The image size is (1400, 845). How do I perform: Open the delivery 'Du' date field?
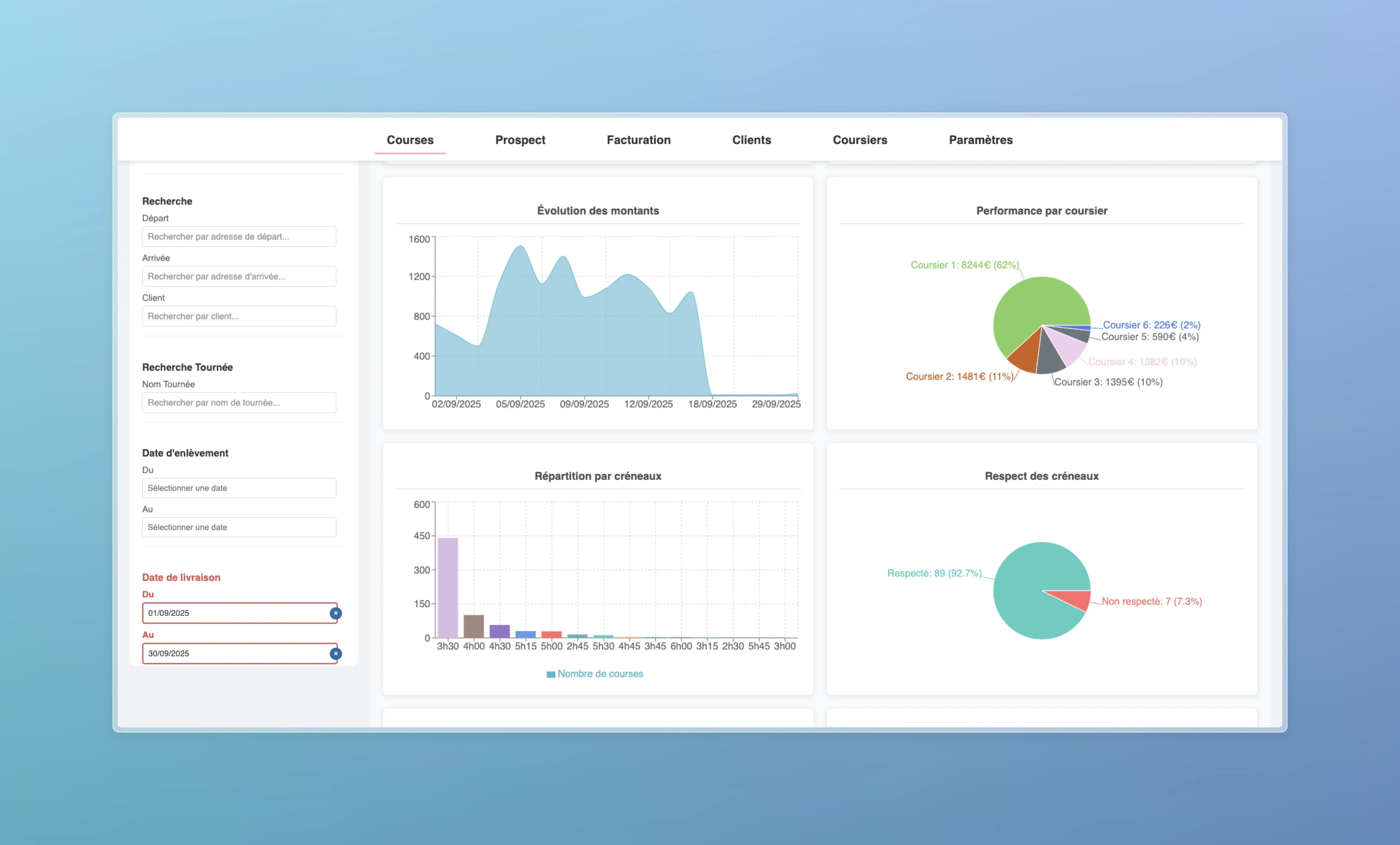pos(233,613)
